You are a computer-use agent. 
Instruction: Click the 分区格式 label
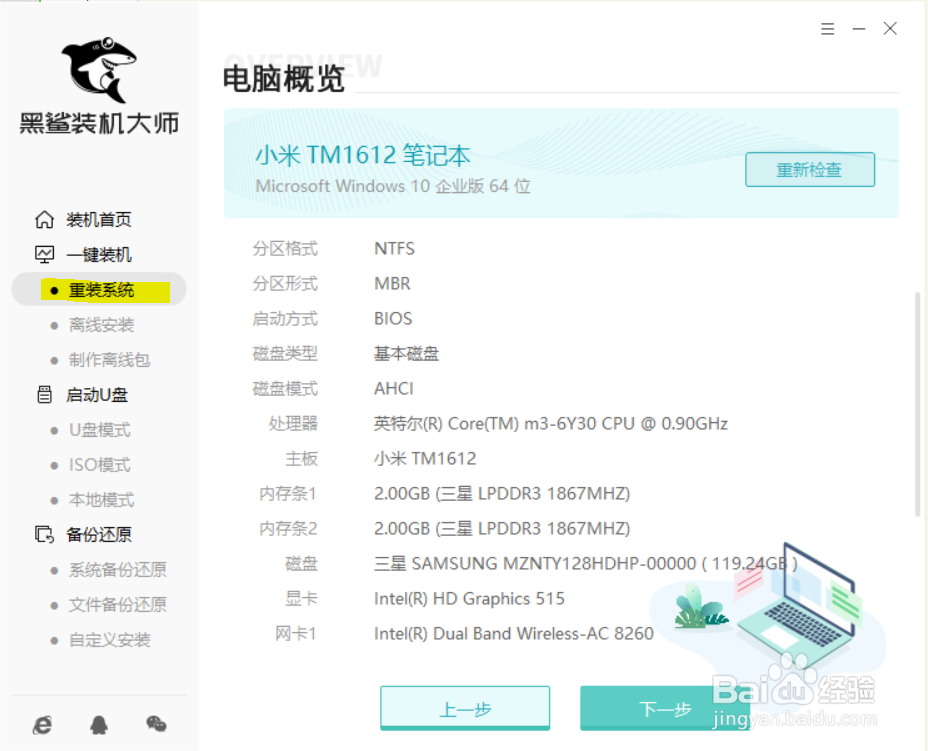point(285,249)
